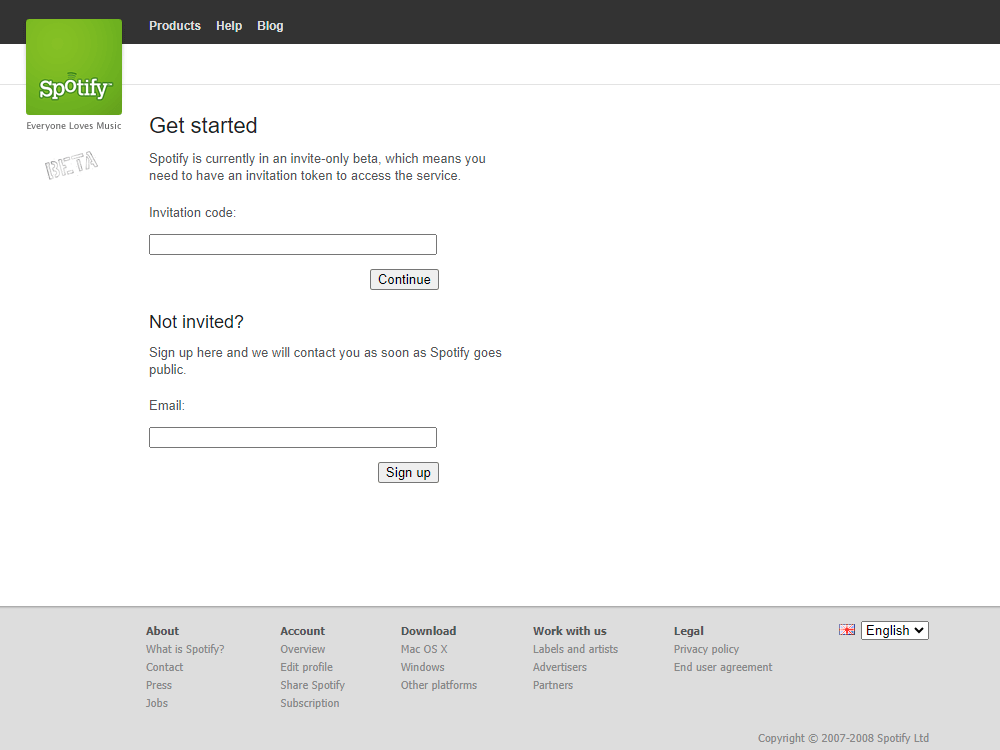
Task: Click the Get started heading
Action: (x=203, y=126)
